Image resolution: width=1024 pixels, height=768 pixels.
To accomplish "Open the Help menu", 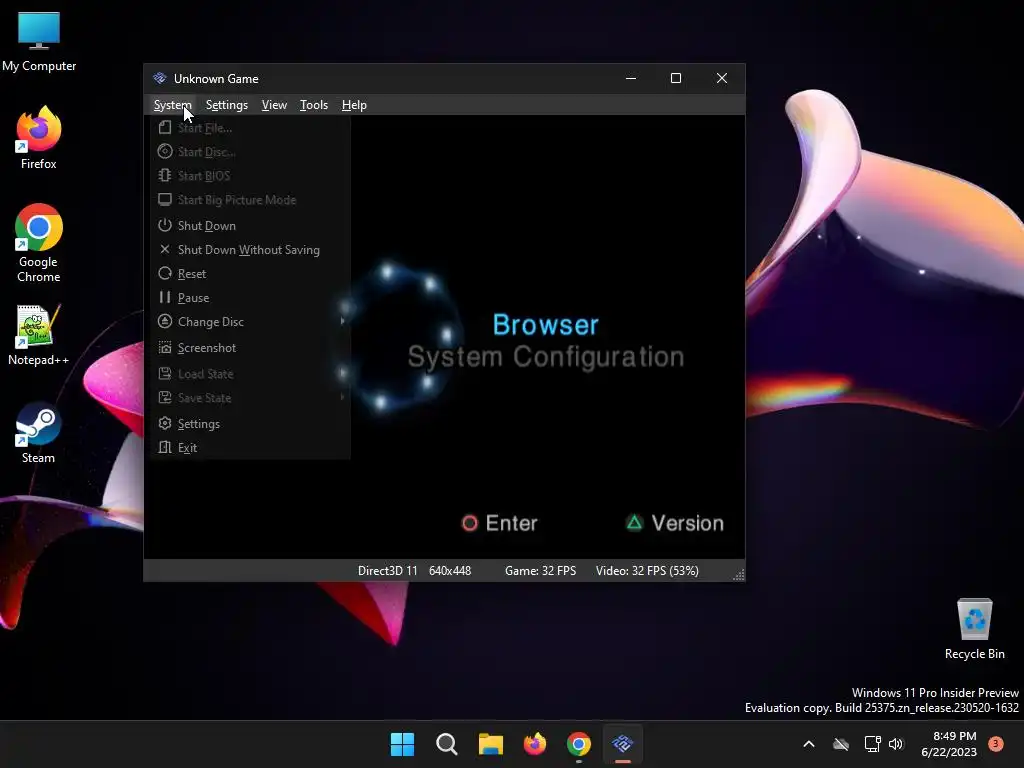I will 354,104.
